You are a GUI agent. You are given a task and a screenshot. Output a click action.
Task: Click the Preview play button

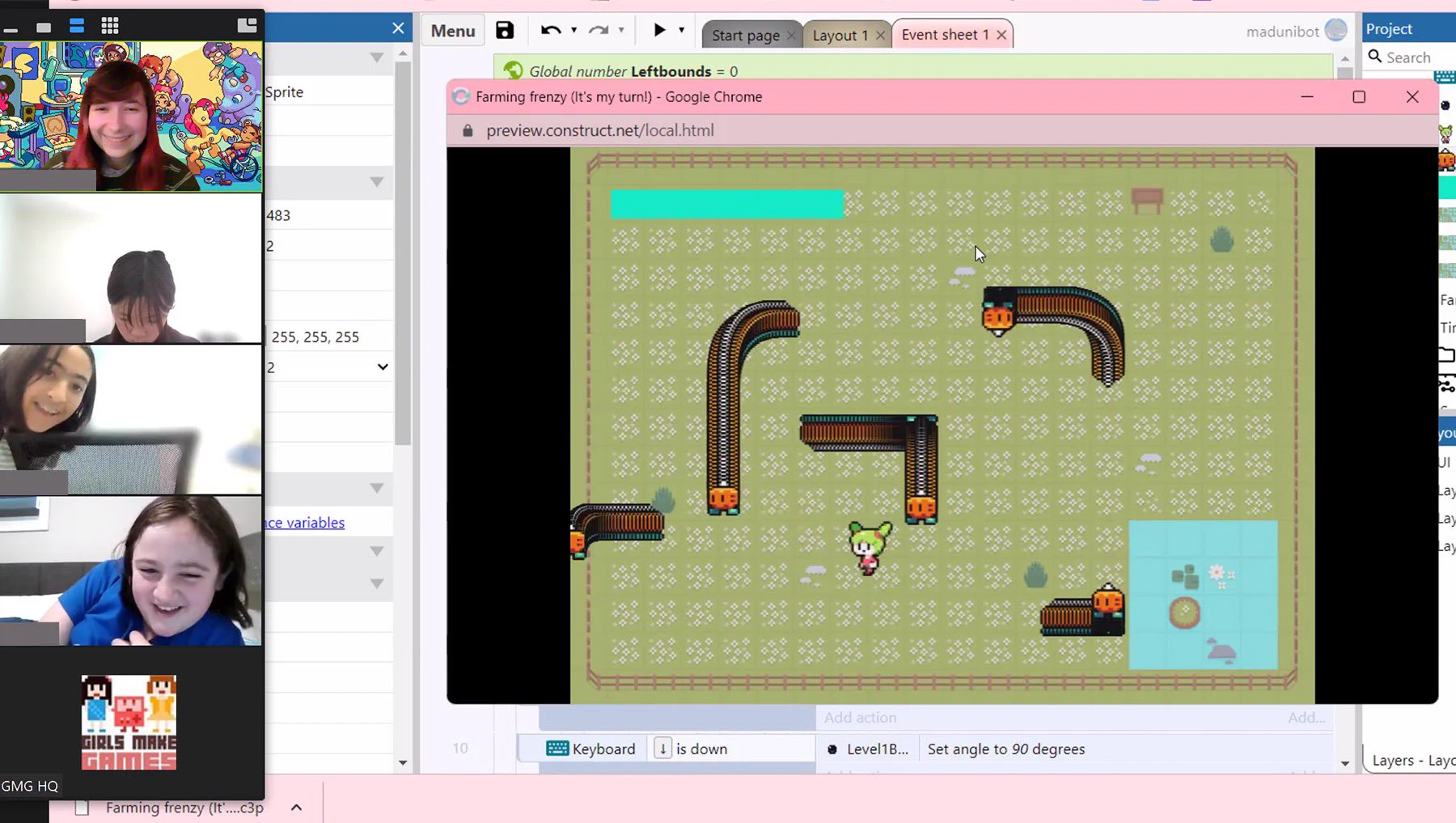click(659, 30)
